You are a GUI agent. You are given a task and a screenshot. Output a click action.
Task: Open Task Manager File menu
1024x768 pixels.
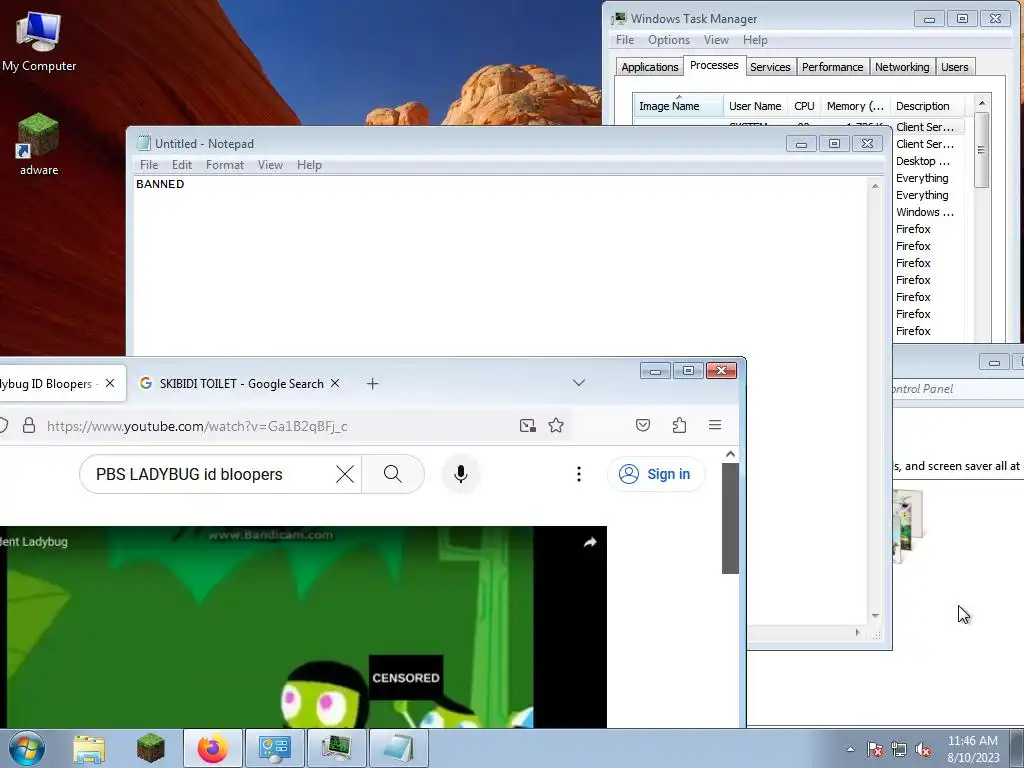[x=625, y=40]
